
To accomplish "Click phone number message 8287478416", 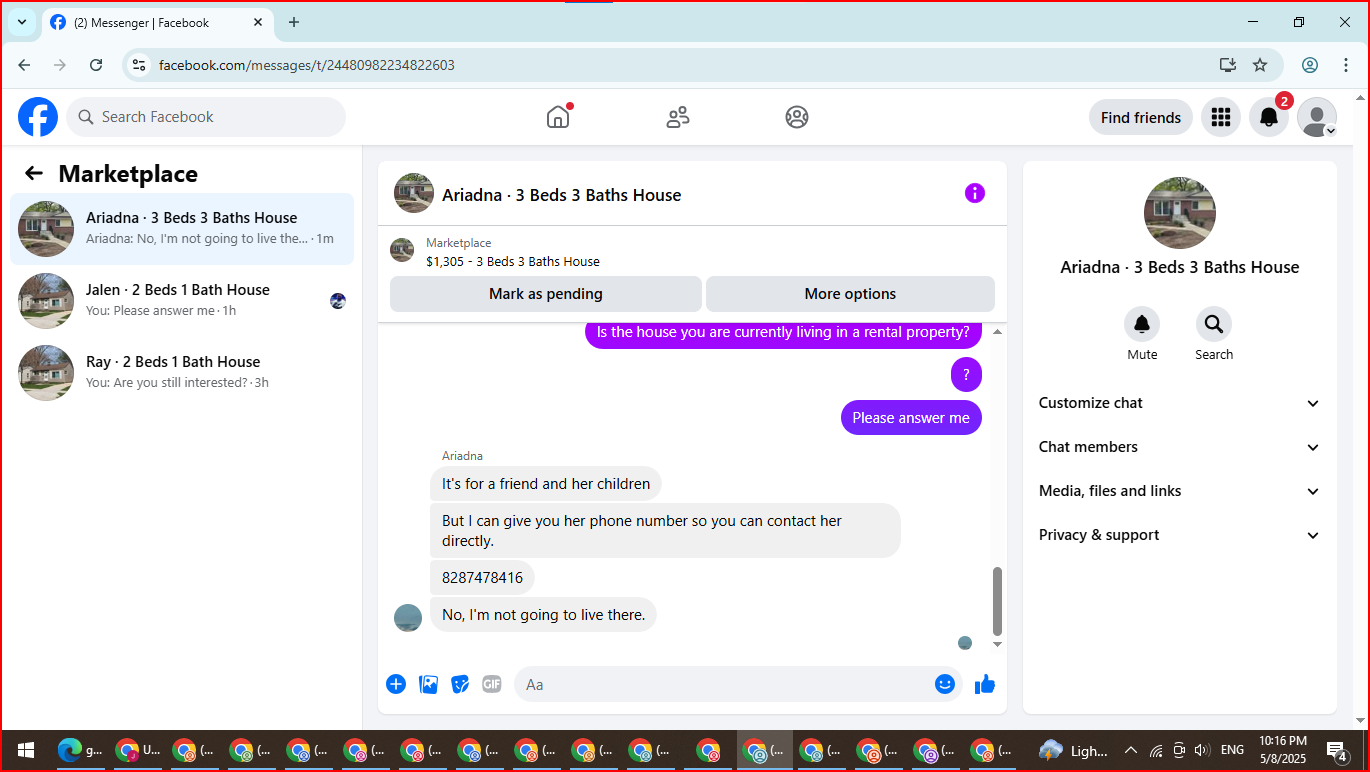I will coord(483,578).
